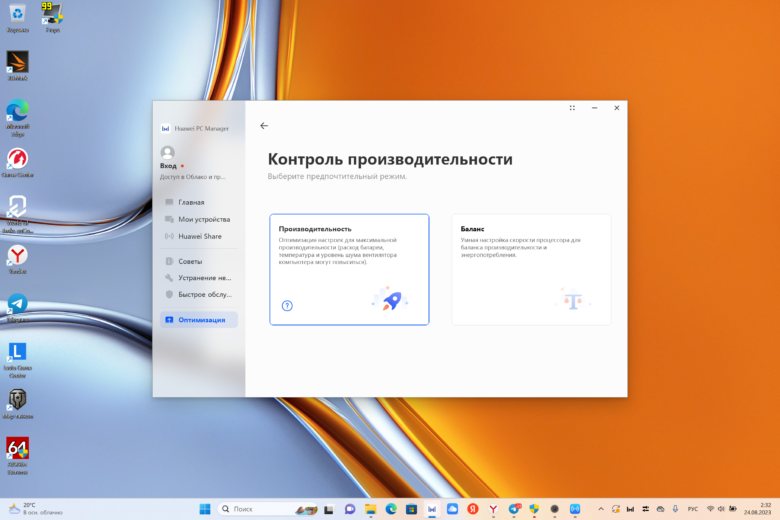
Task: Click the Вход sign-in link
Action: pos(168,166)
